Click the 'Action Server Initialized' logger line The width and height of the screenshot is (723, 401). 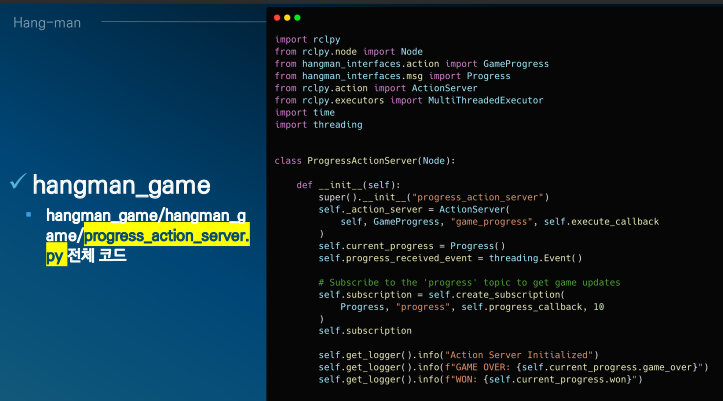pos(458,355)
